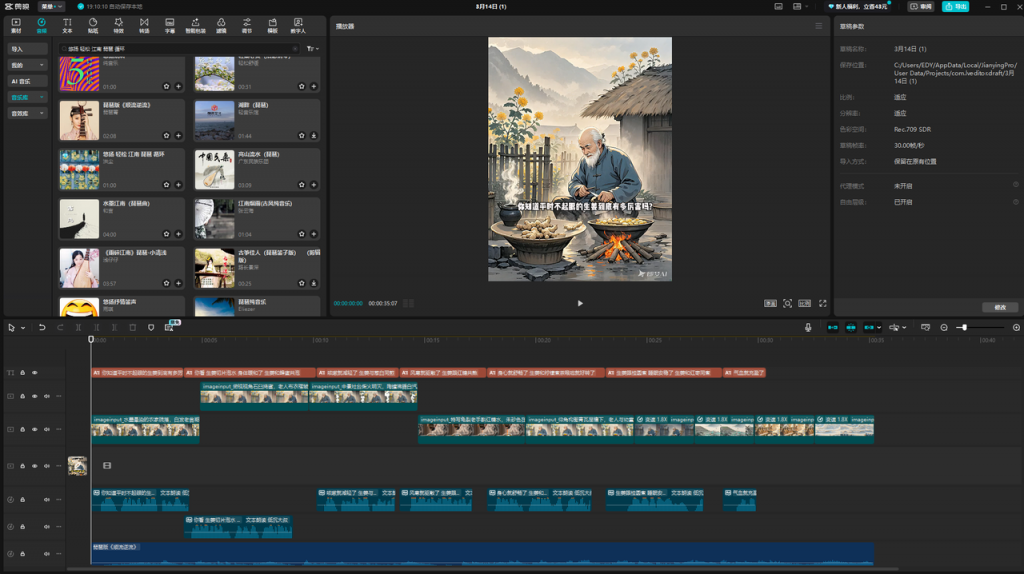Click the main track cover thumbnail
Screen dimensions: 1024x574
coord(78,466)
